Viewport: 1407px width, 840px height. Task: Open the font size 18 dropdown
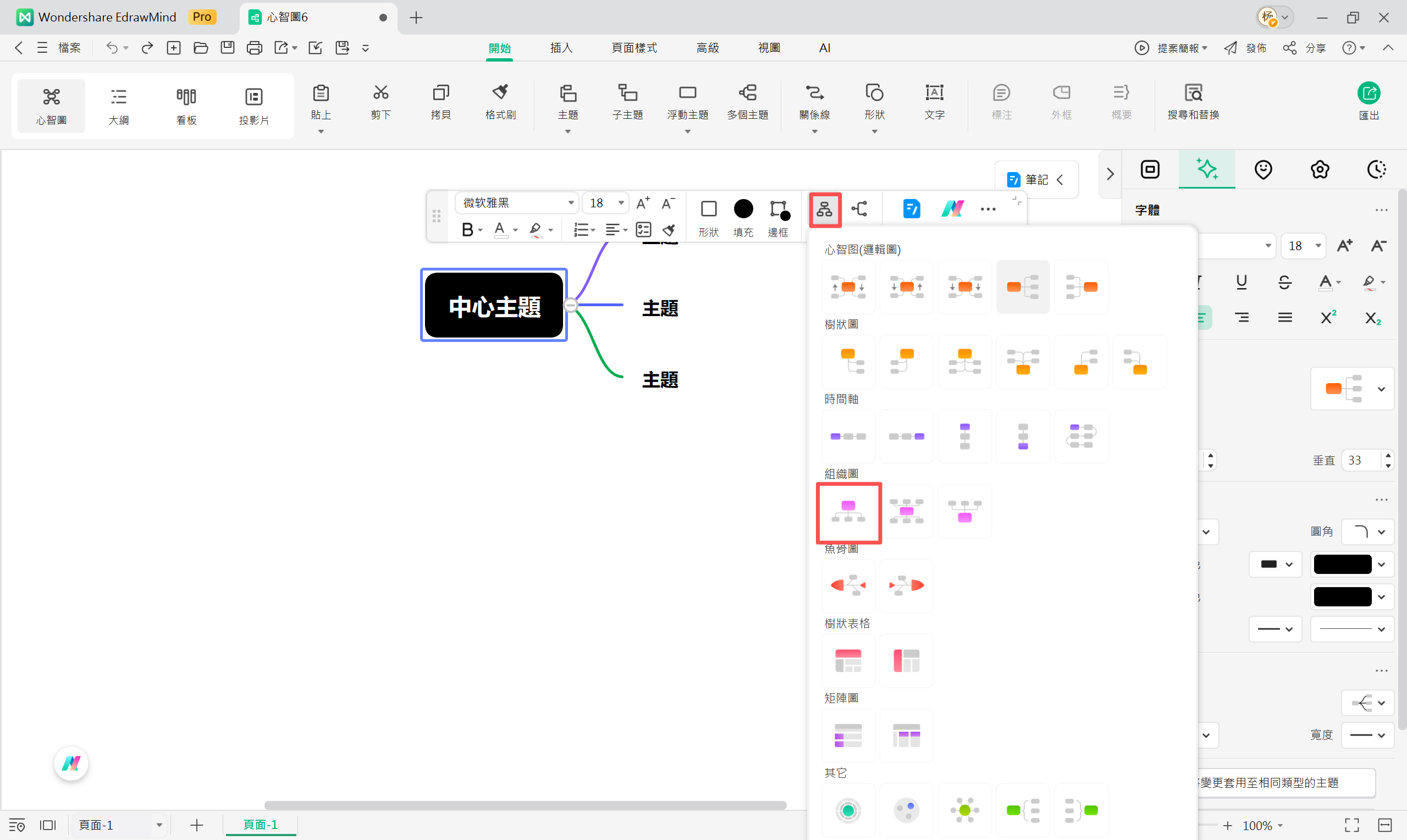click(605, 203)
